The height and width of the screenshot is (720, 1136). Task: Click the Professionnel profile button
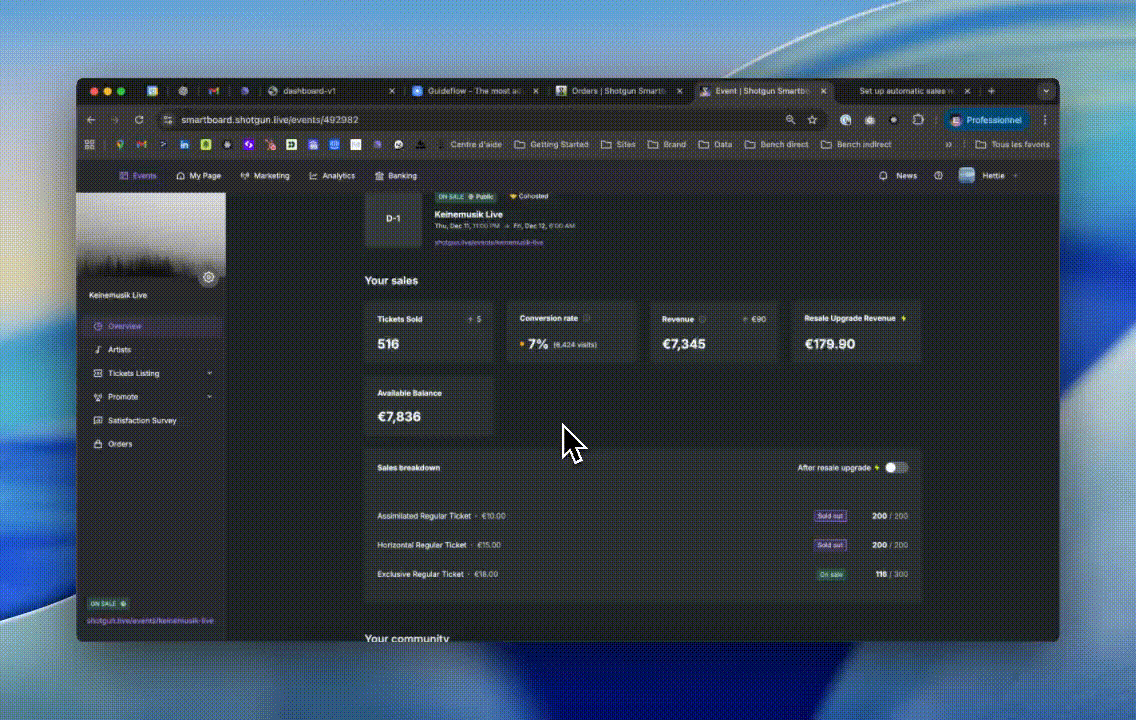[x=988, y=120]
